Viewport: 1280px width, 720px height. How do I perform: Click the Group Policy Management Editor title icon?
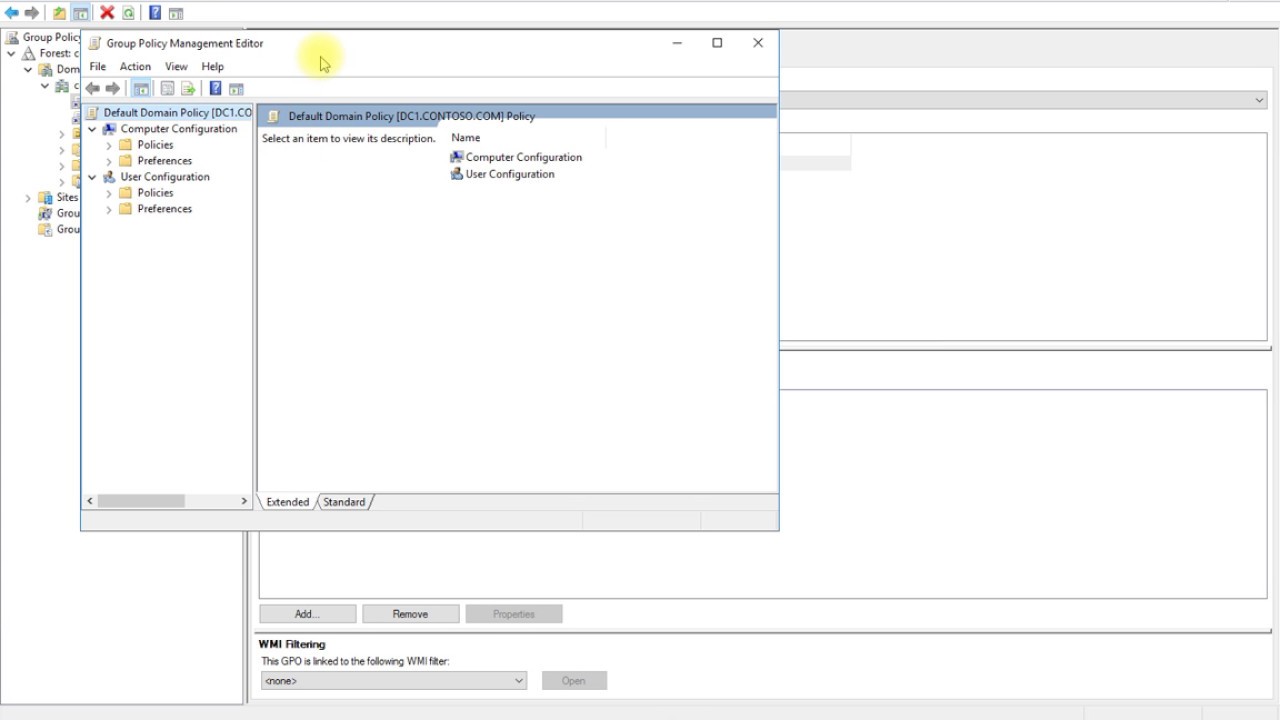pyautogui.click(x=95, y=43)
